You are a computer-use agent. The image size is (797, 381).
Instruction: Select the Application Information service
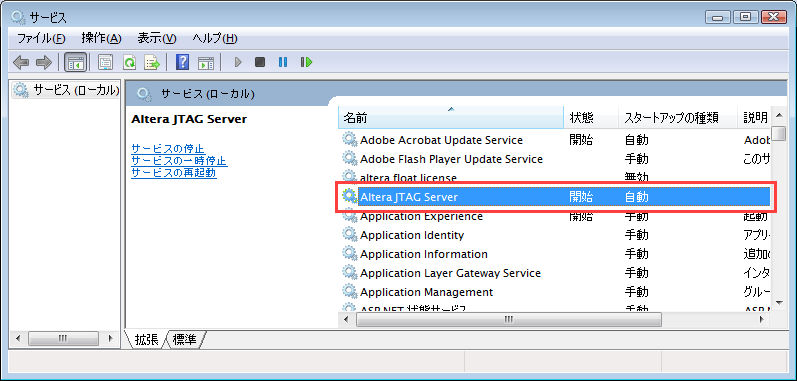coord(555,254)
